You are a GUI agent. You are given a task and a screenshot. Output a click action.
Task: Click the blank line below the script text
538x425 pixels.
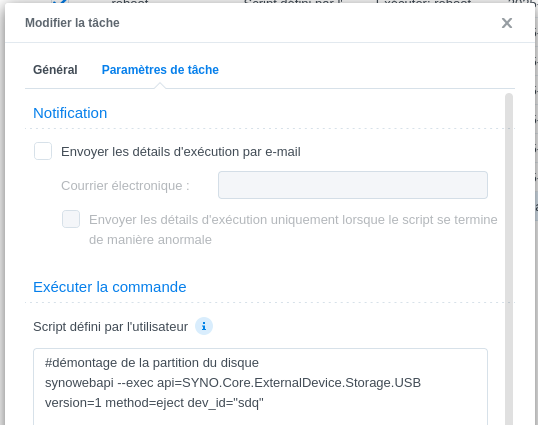pos(260,419)
